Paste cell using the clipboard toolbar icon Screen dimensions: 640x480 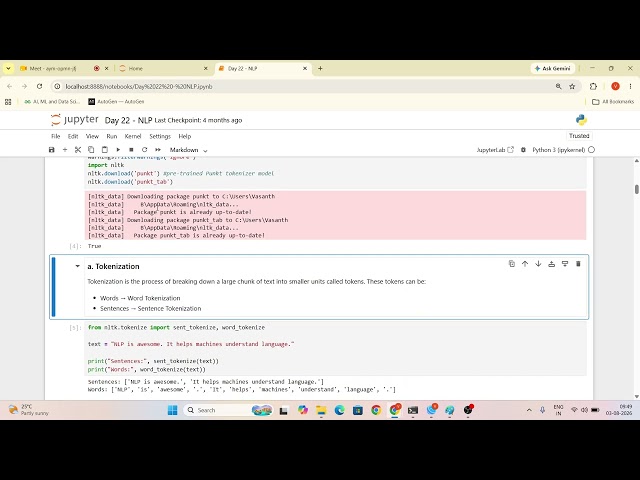[104, 150]
